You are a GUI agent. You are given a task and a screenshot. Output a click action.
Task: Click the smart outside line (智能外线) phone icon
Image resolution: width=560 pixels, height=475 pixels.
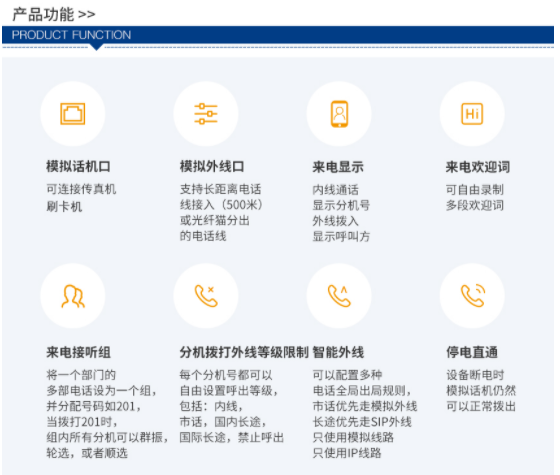(339, 296)
